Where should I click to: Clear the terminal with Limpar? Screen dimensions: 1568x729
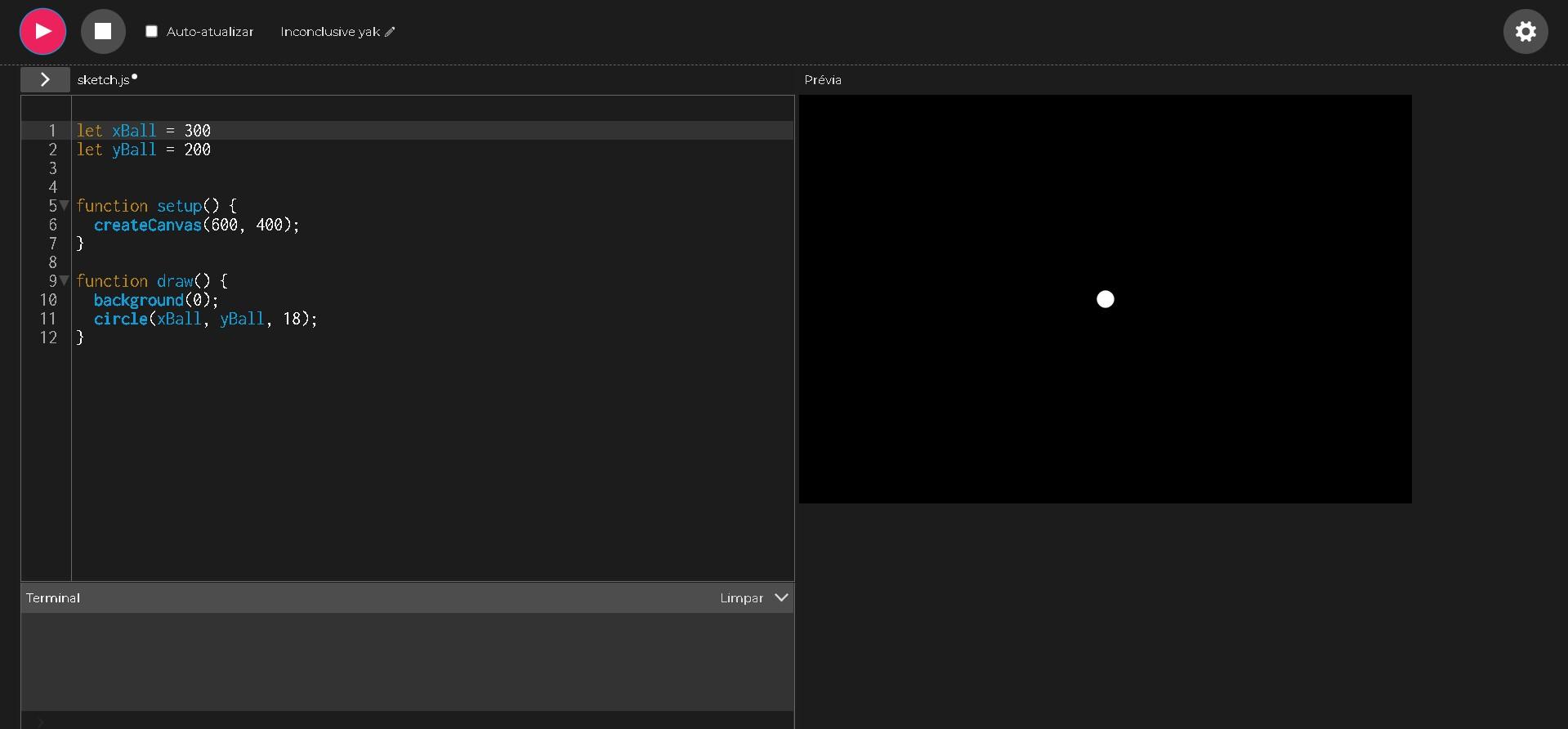[x=741, y=598]
